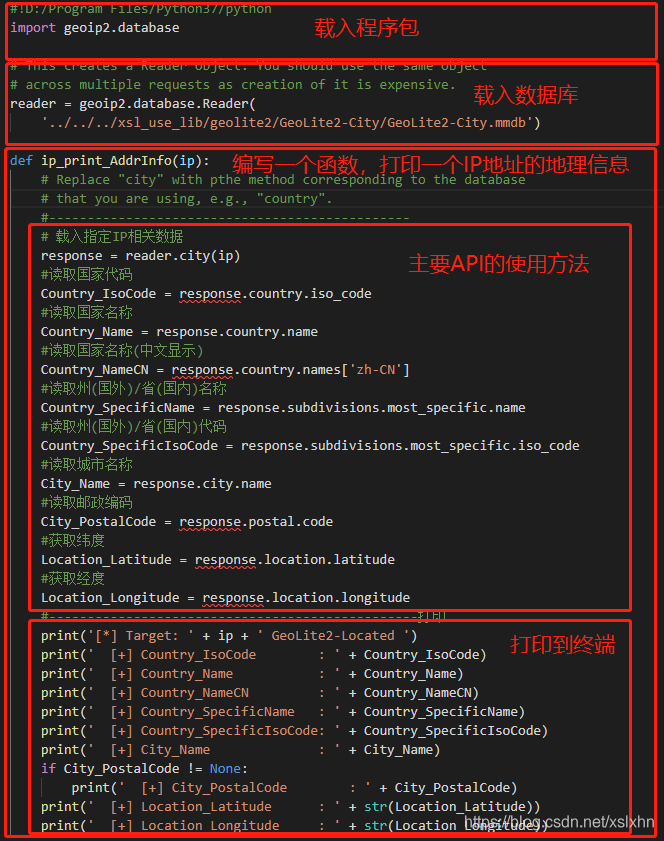Image resolution: width=664 pixels, height=841 pixels.
Task: Click the comment '#读取州(国外)/省(国内)名称'
Action: click(x=134, y=389)
